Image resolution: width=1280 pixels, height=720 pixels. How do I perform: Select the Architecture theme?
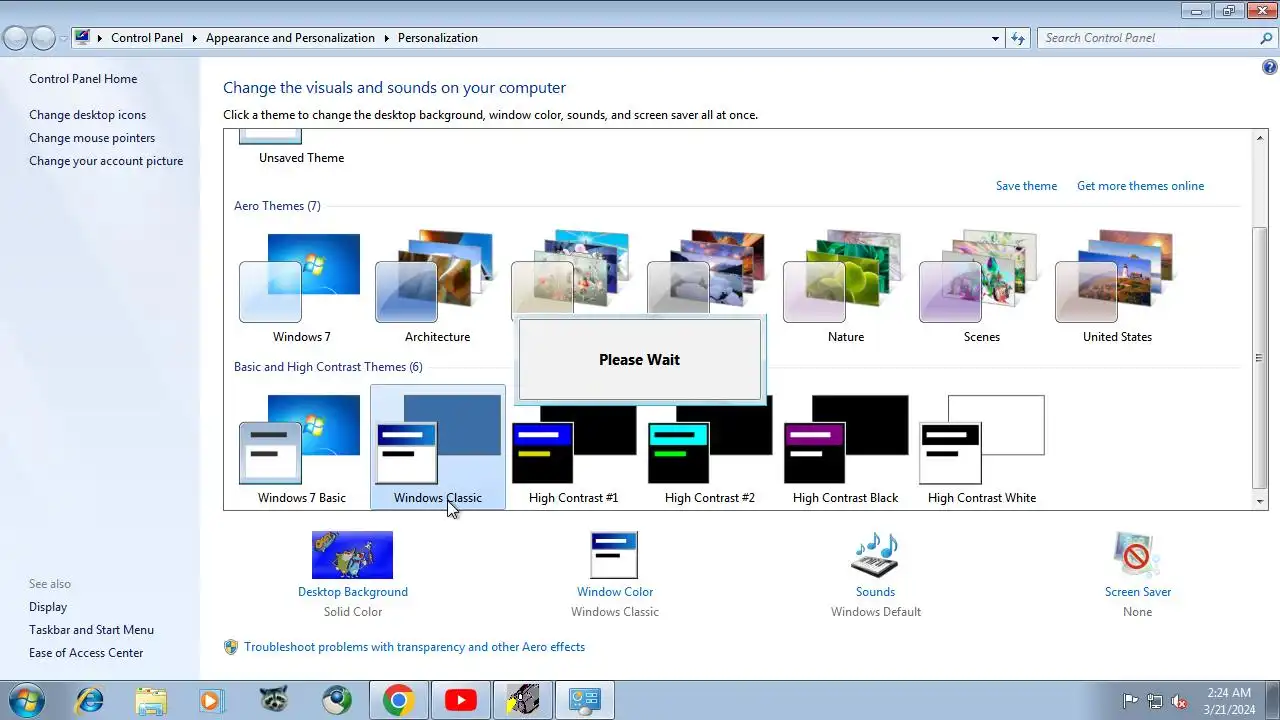[437, 286]
